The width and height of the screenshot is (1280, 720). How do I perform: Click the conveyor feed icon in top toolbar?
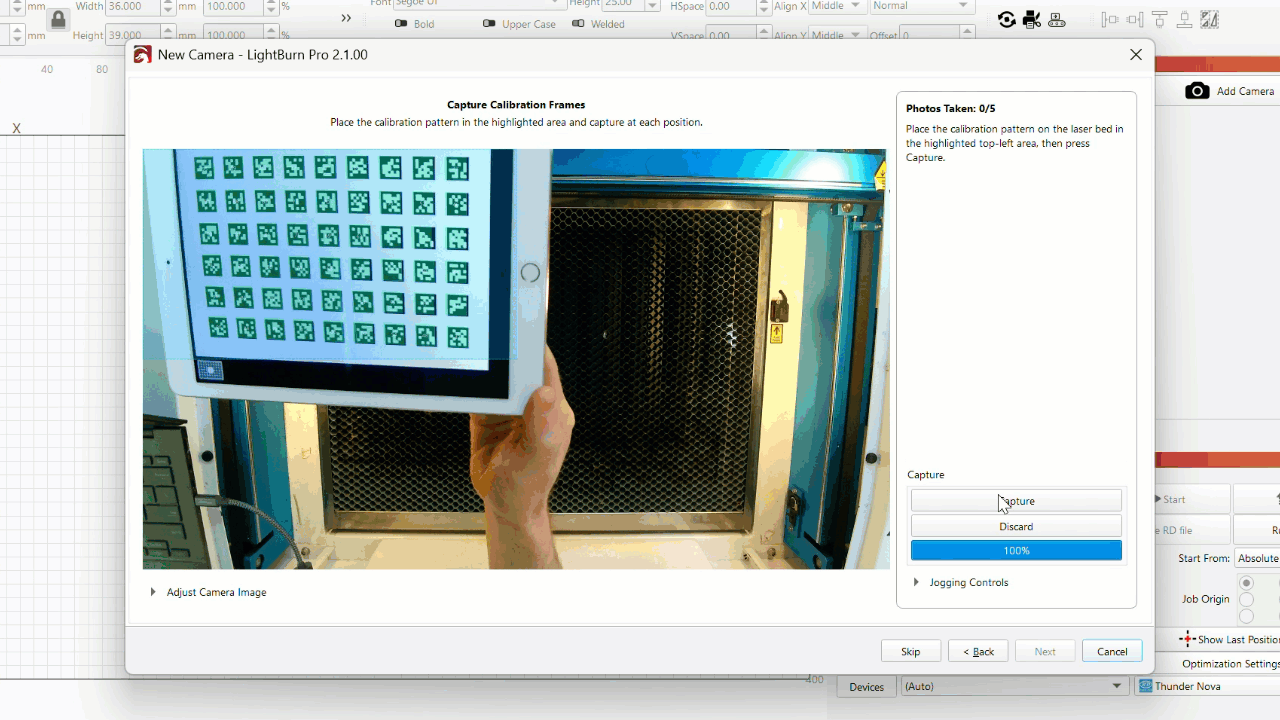click(1057, 20)
